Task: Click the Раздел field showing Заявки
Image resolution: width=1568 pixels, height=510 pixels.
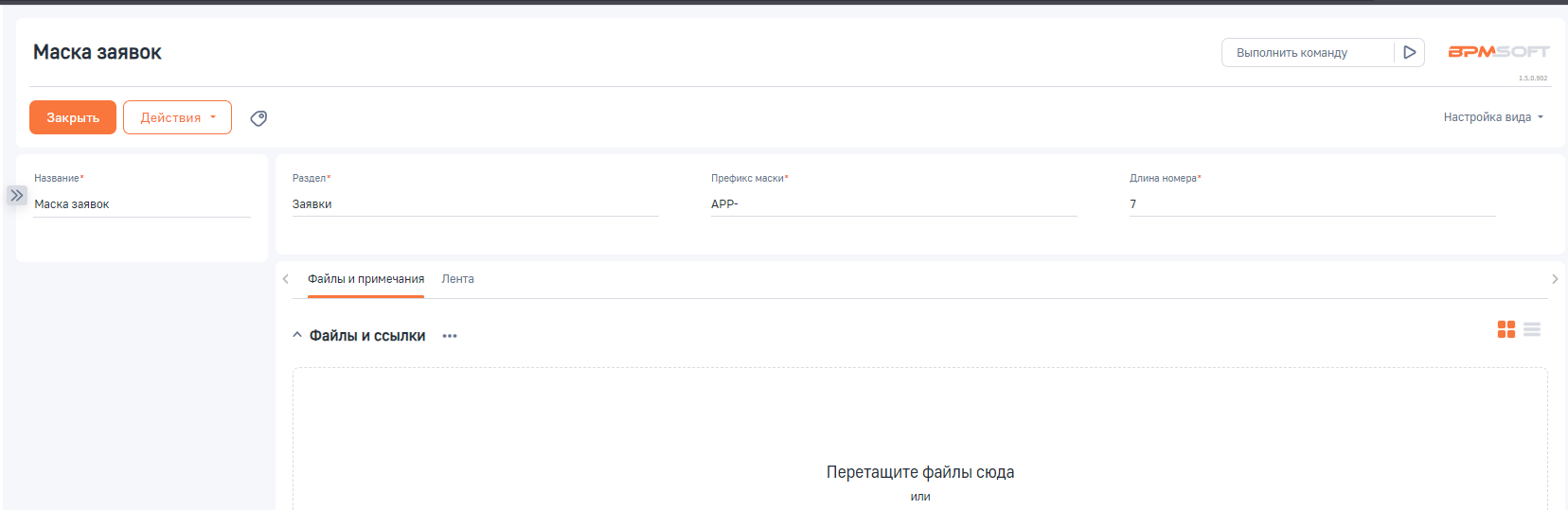Action: (x=475, y=204)
